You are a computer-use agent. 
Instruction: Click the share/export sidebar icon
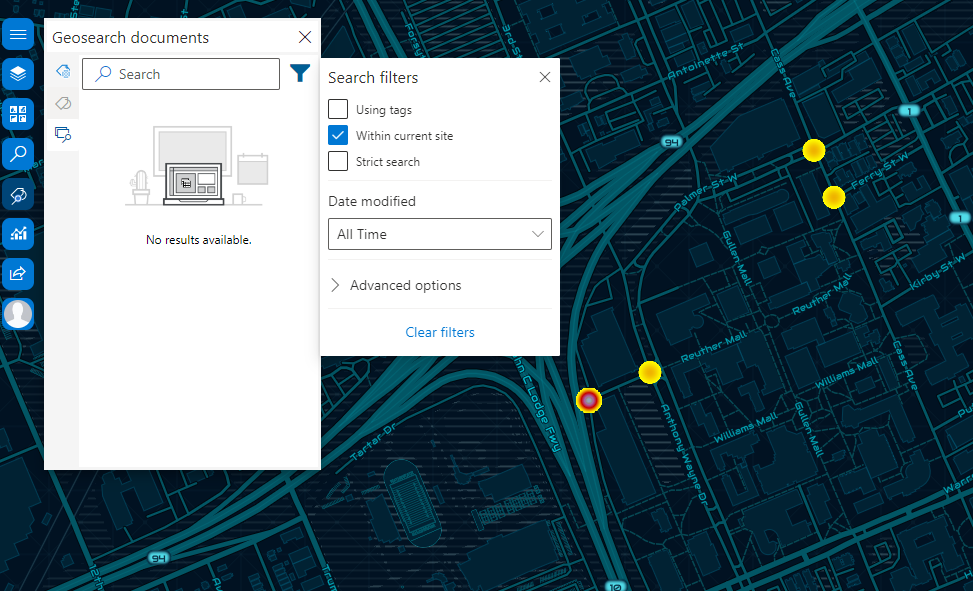pos(18,273)
